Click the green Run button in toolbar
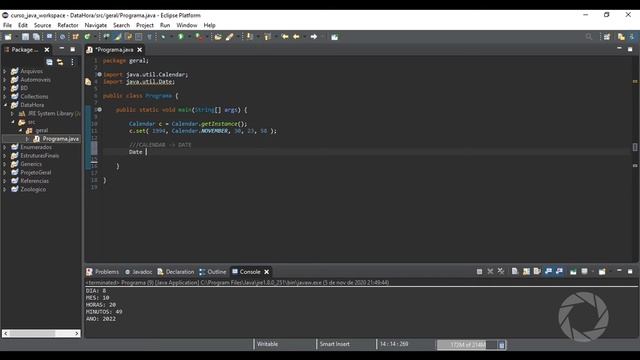 pyautogui.click(x=181, y=37)
